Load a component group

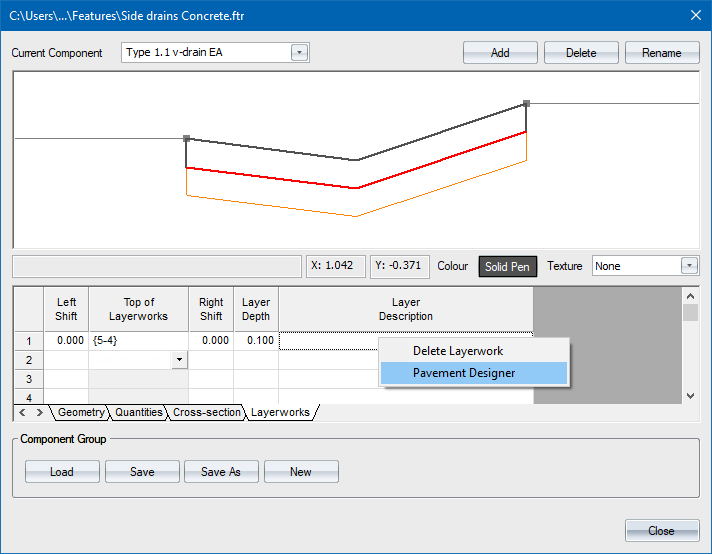pos(62,472)
